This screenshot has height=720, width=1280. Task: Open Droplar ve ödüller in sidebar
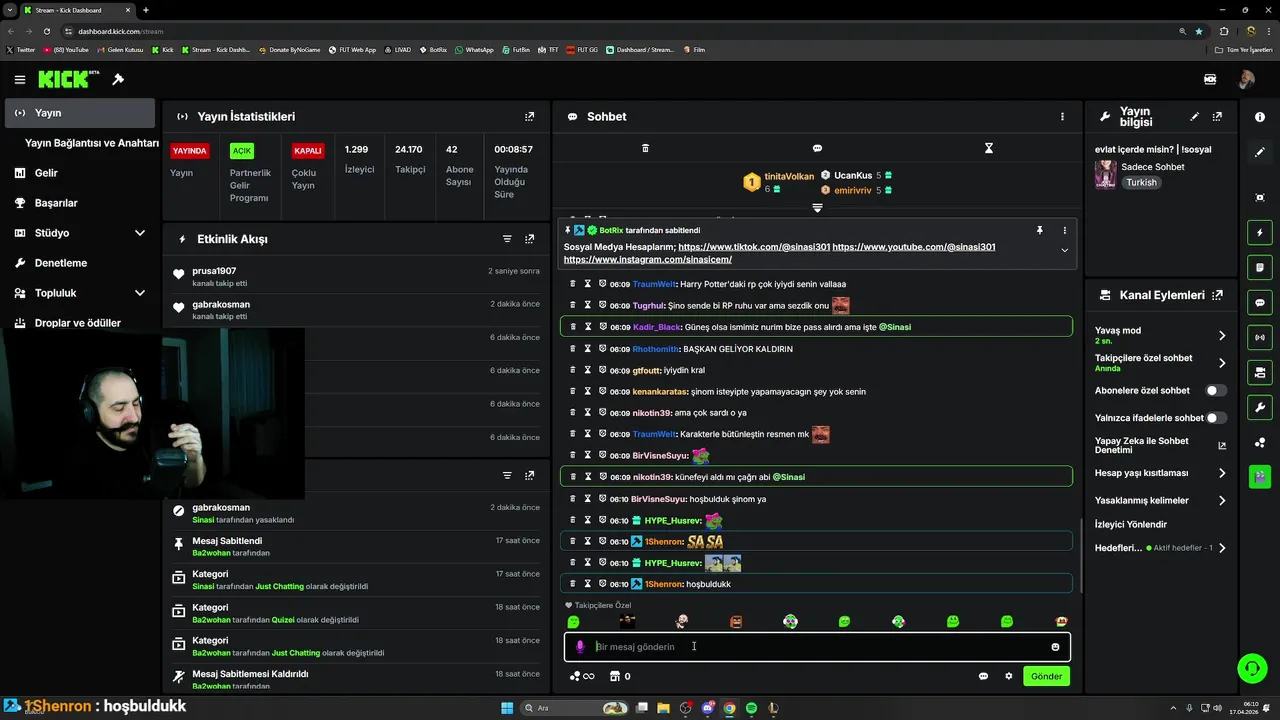tap(80, 323)
